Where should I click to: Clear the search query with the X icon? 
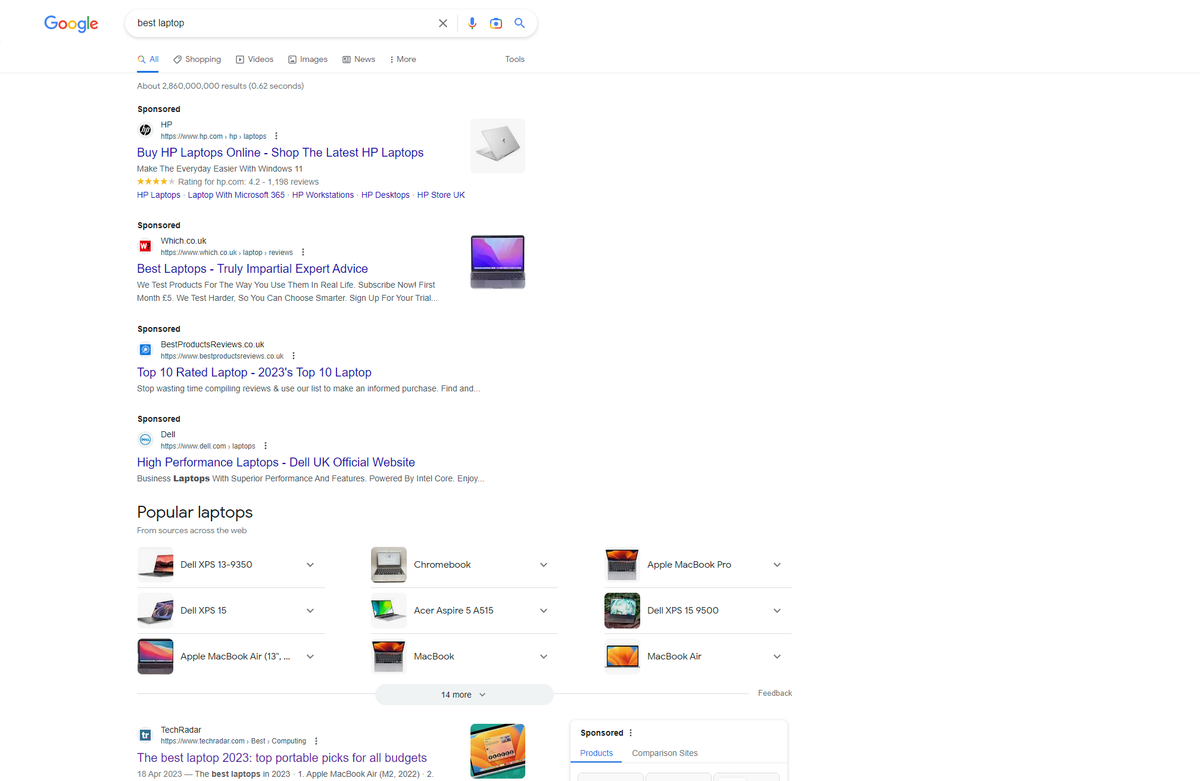(443, 22)
